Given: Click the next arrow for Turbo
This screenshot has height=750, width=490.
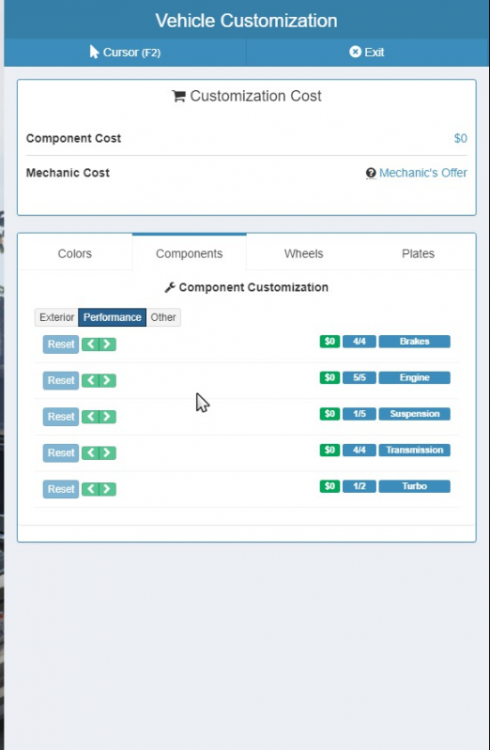Looking at the screenshot, I should (107, 489).
